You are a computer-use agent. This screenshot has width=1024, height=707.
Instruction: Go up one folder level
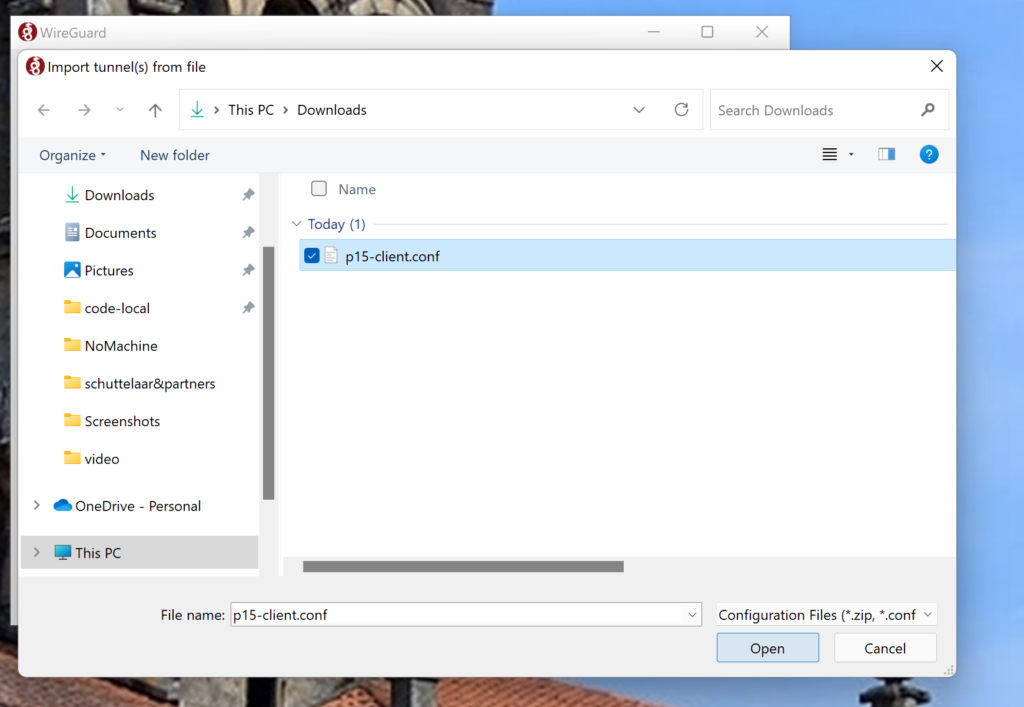[155, 110]
